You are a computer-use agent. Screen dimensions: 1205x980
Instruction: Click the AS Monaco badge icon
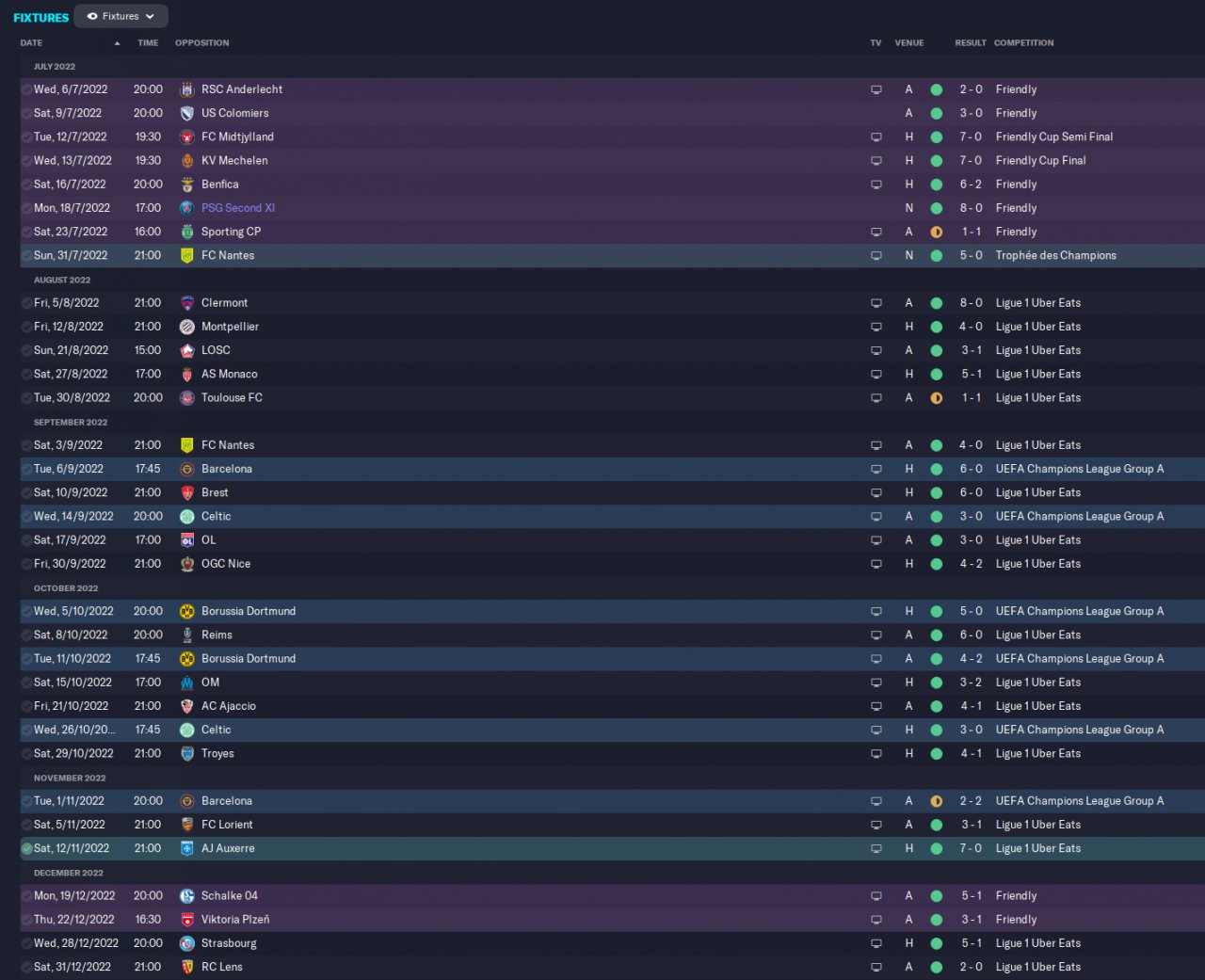186,375
